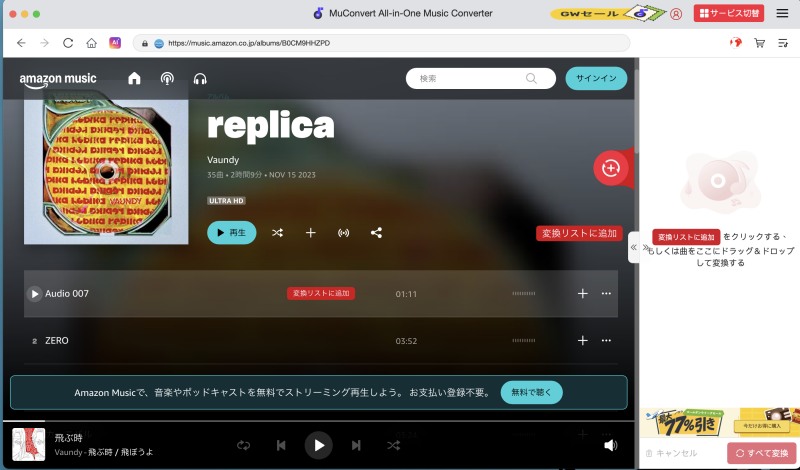800x470 pixels.
Task: Click the 03:52 duration of ZERO
Action: pyautogui.click(x=406, y=341)
